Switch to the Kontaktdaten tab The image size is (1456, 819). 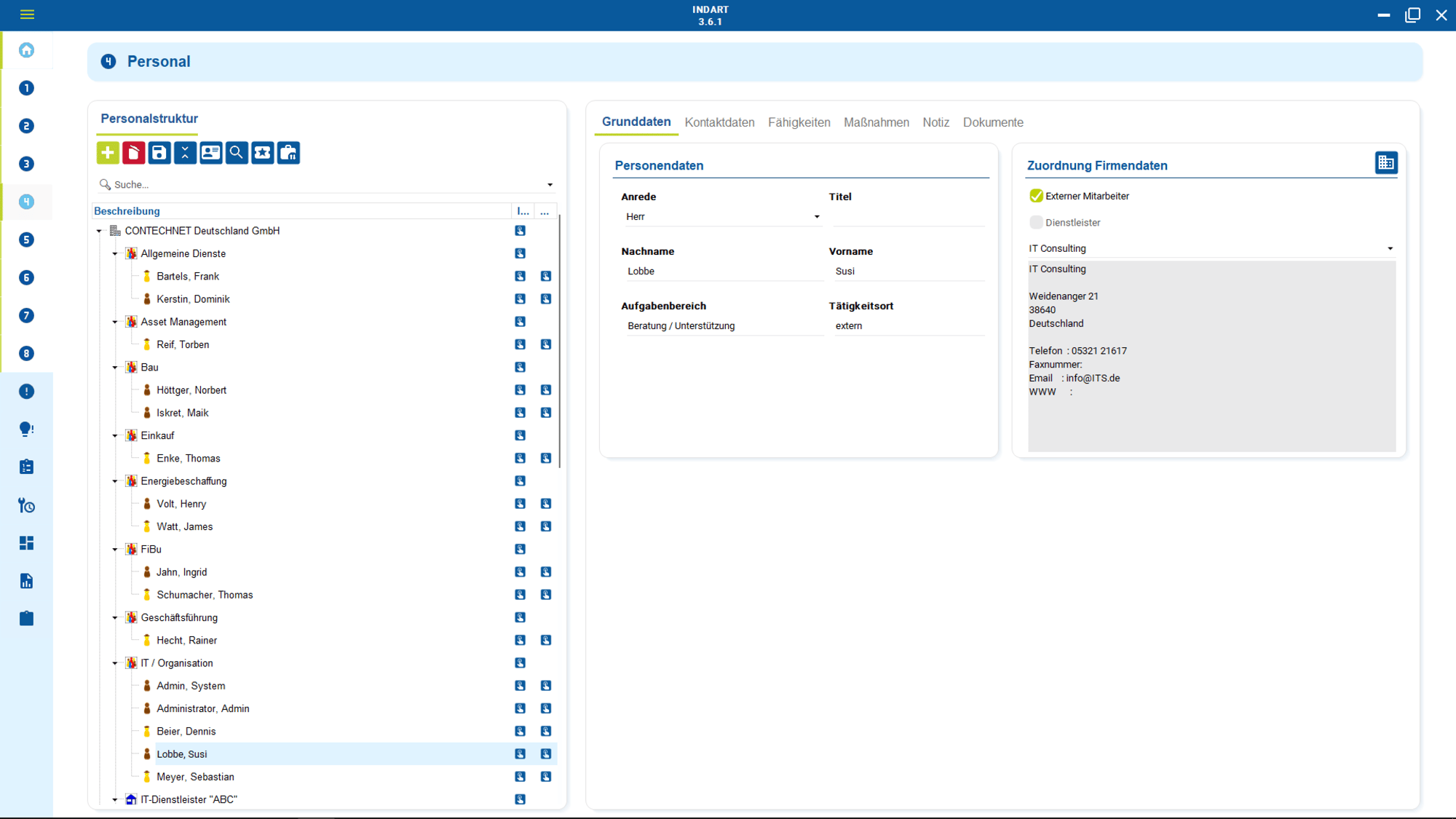point(719,122)
